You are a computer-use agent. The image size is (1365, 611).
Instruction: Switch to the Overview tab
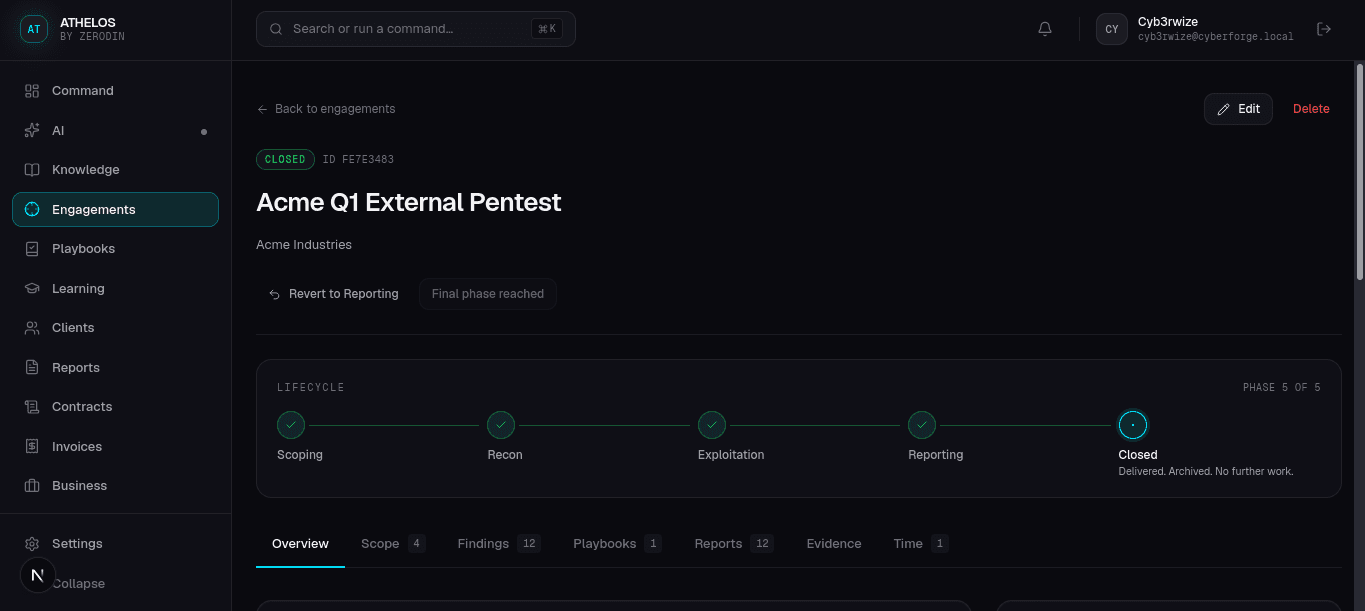click(300, 544)
